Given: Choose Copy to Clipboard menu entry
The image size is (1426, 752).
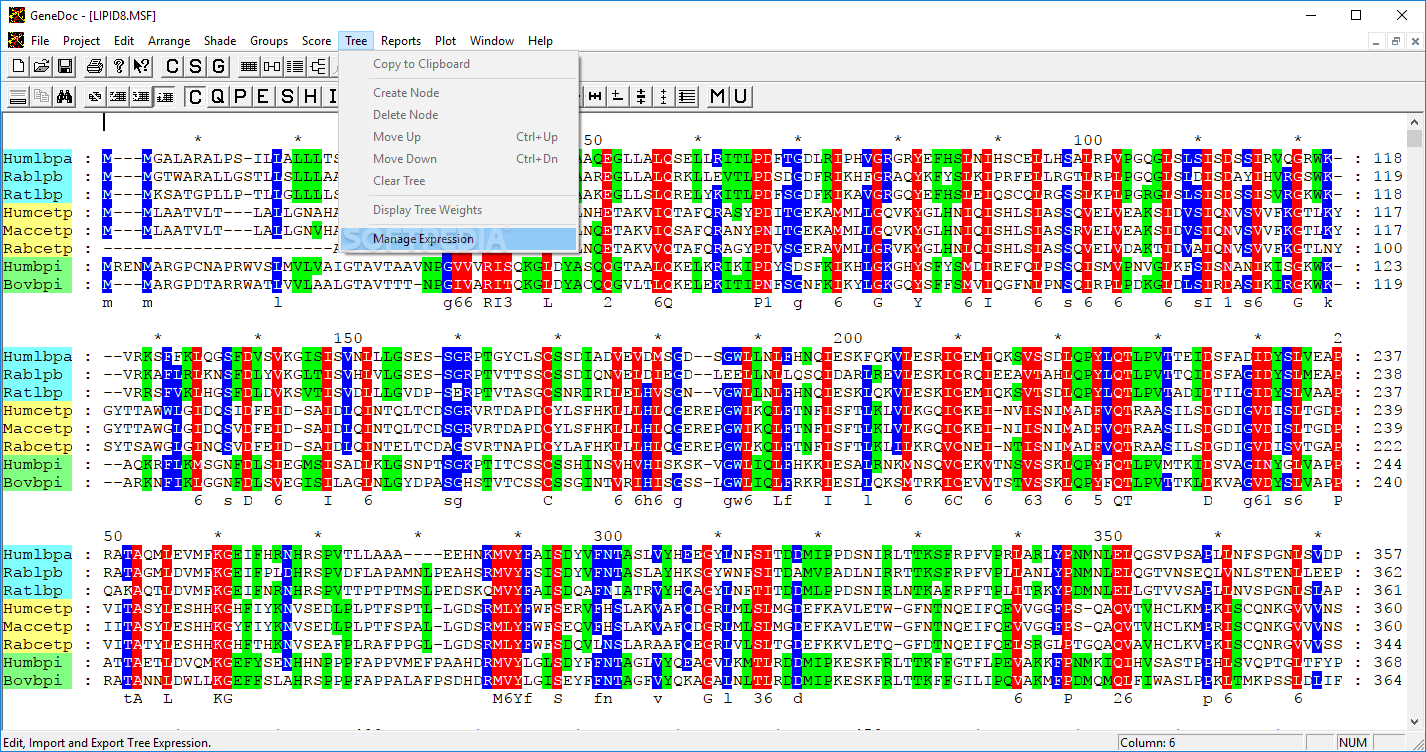Looking at the screenshot, I should [459, 64].
